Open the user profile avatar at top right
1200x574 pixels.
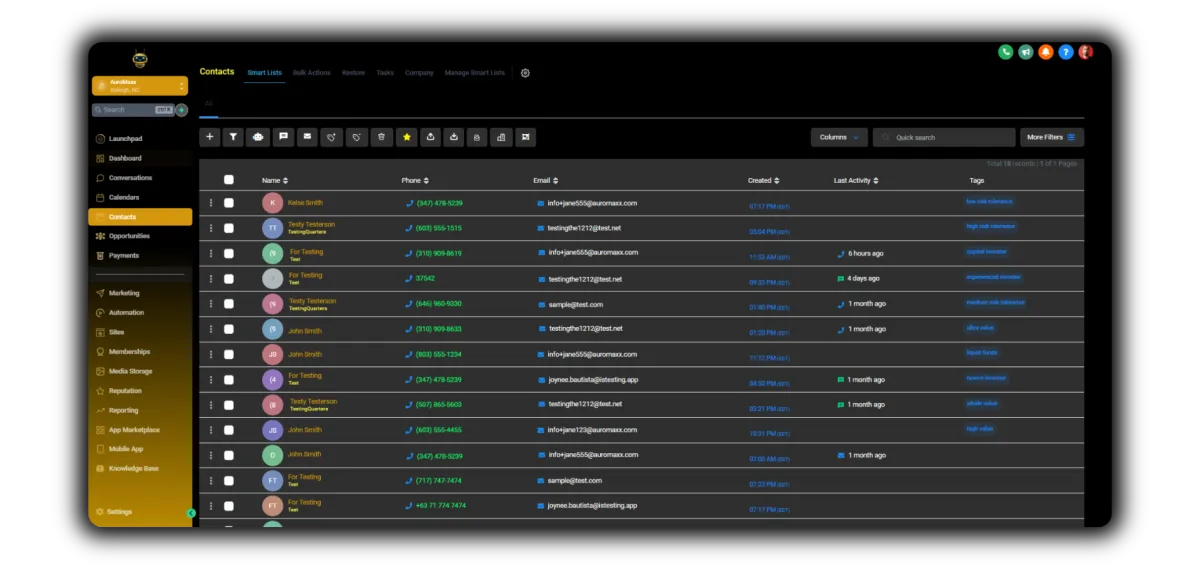tap(1085, 52)
